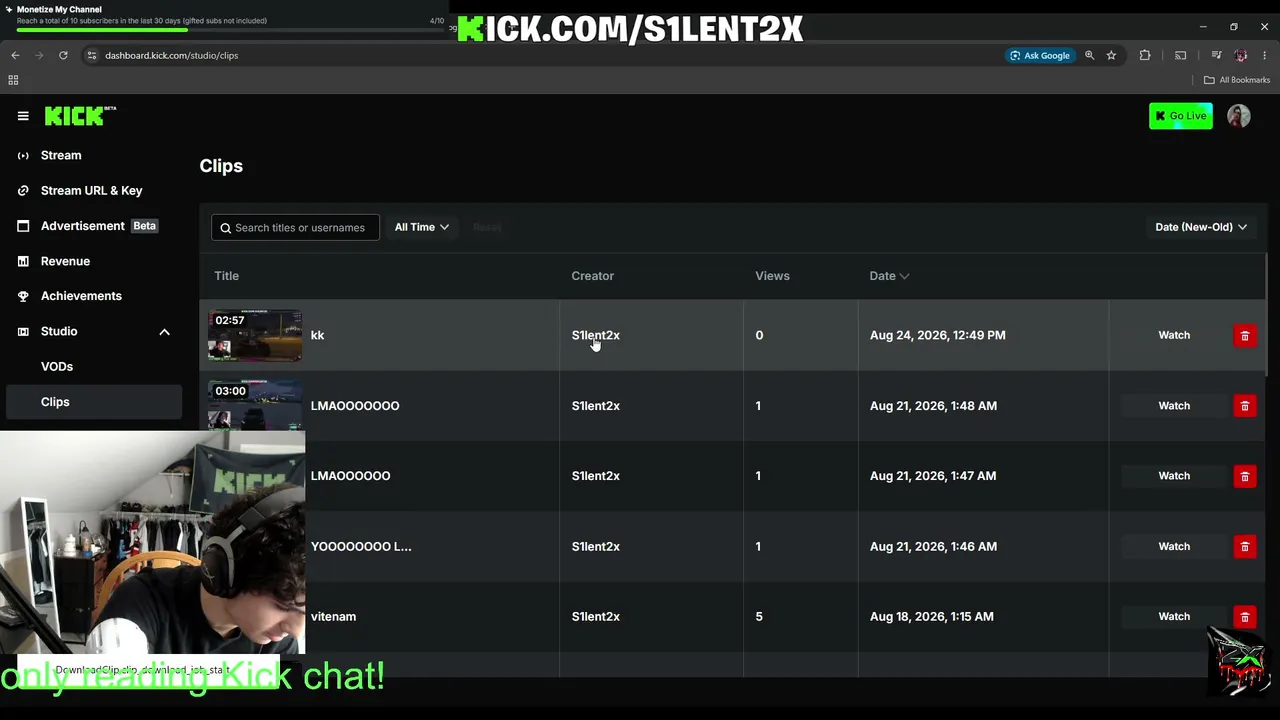The width and height of the screenshot is (1280, 720).
Task: Watch the vitenam clip
Action: [x=1174, y=617]
